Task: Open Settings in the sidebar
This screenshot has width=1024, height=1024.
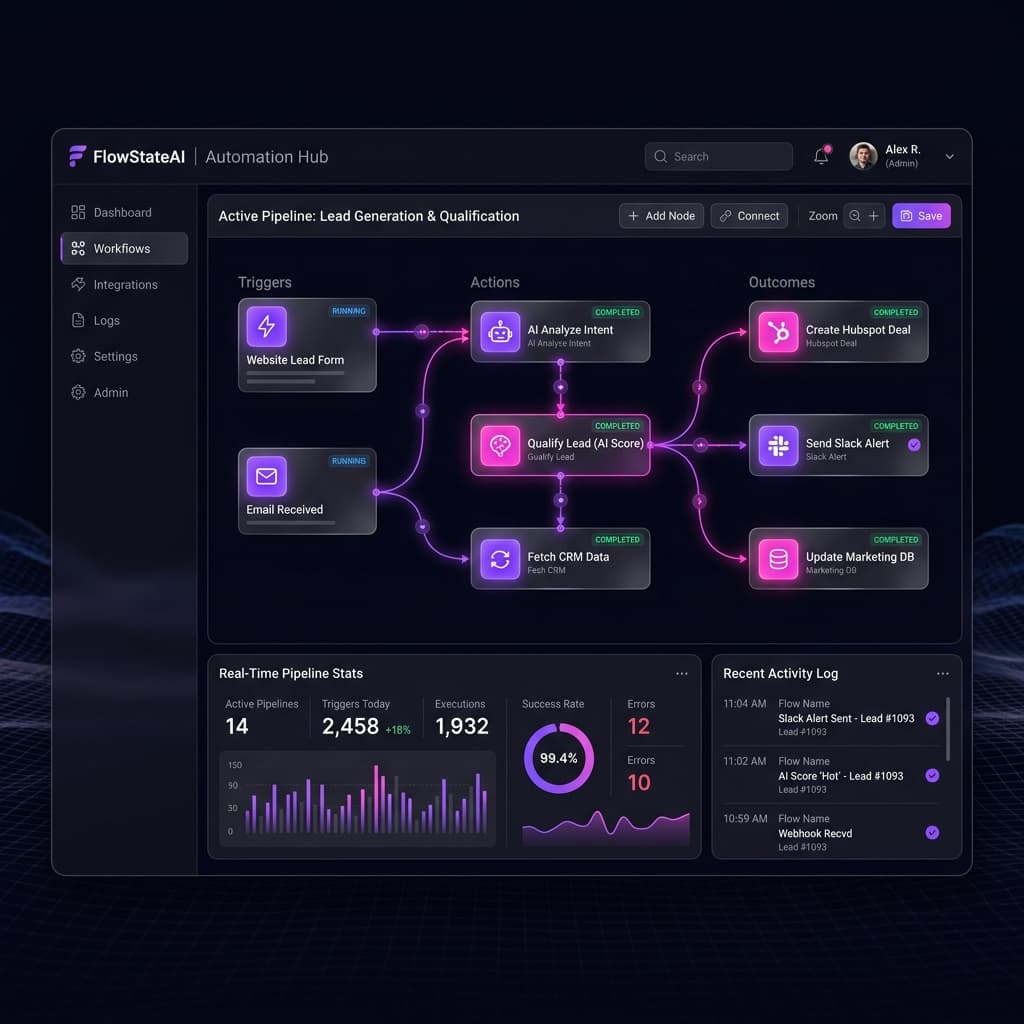Action: tap(124, 357)
